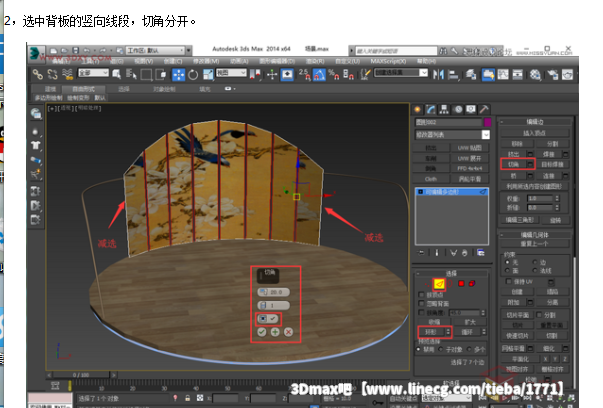The image size is (603, 408).
Task: Open the 工作区 workspace dropdown
Action: point(155,50)
